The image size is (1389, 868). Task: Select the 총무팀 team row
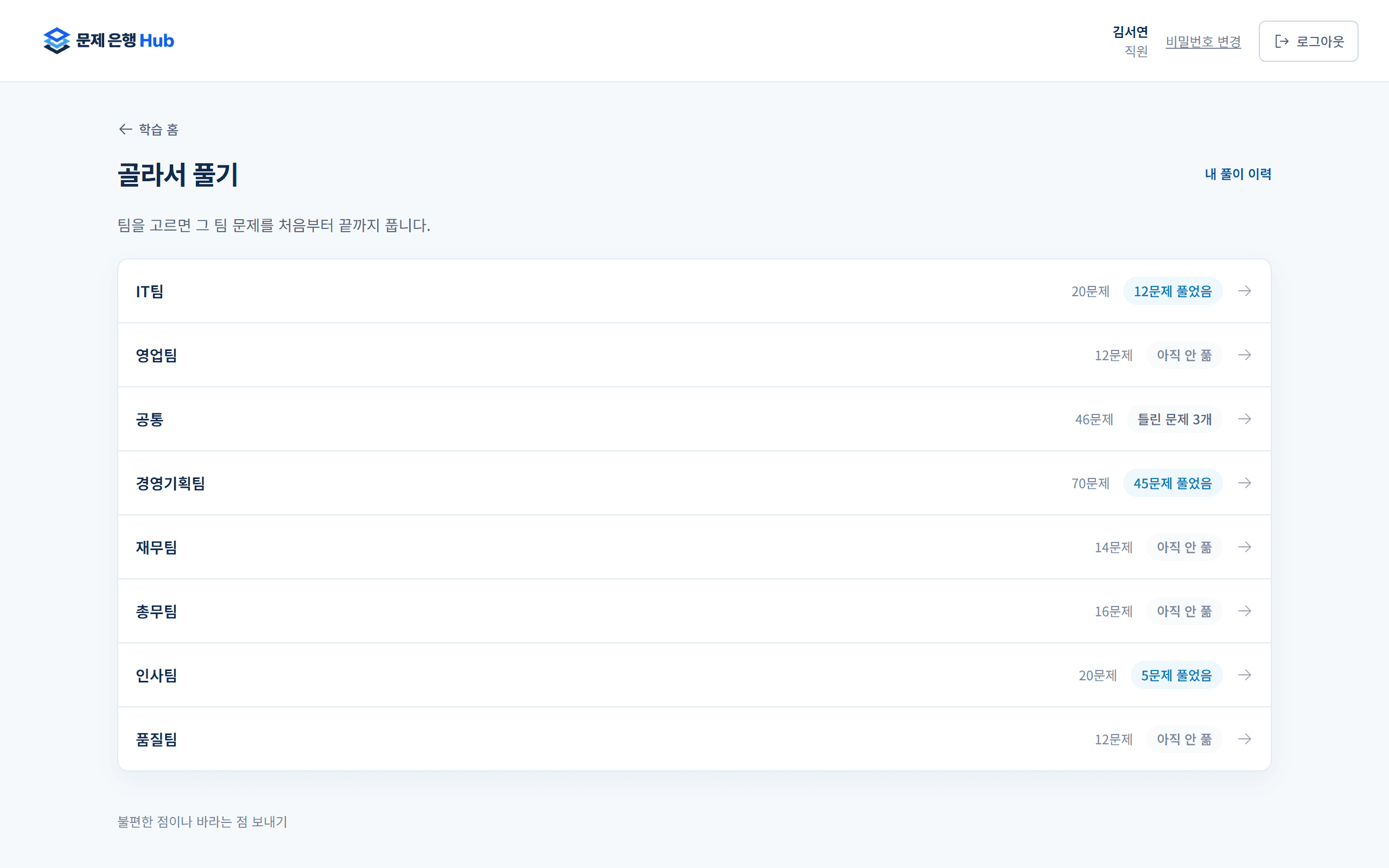(x=694, y=611)
